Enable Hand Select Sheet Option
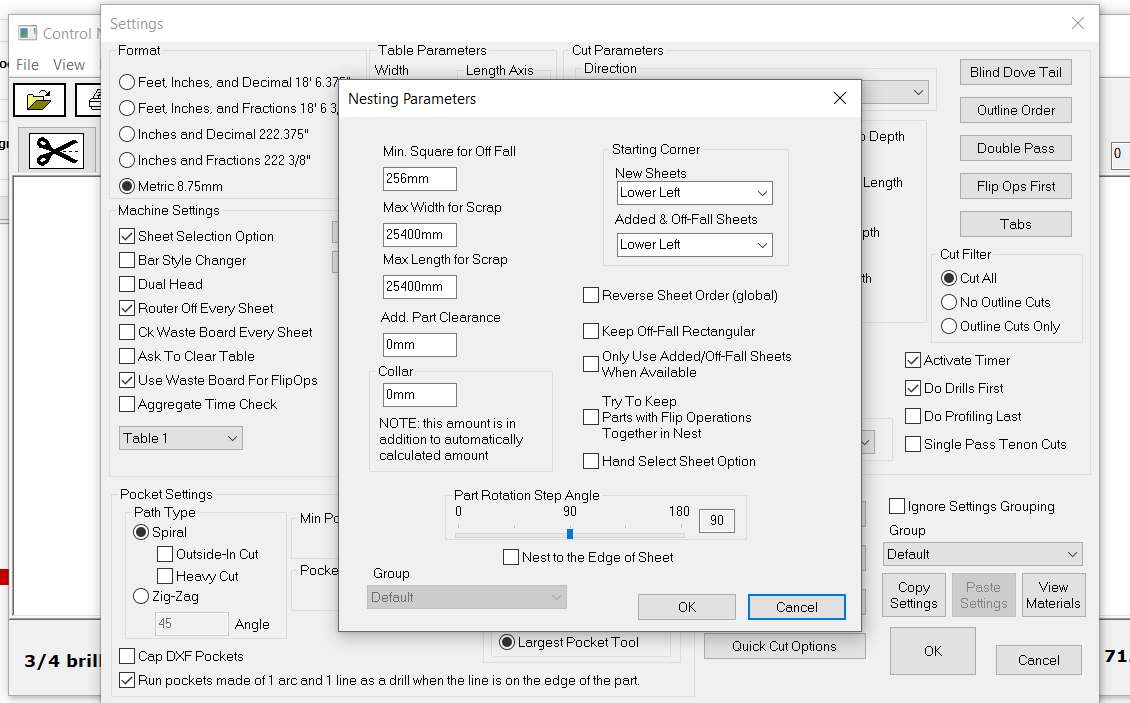Image resolution: width=1130 pixels, height=703 pixels. click(591, 461)
